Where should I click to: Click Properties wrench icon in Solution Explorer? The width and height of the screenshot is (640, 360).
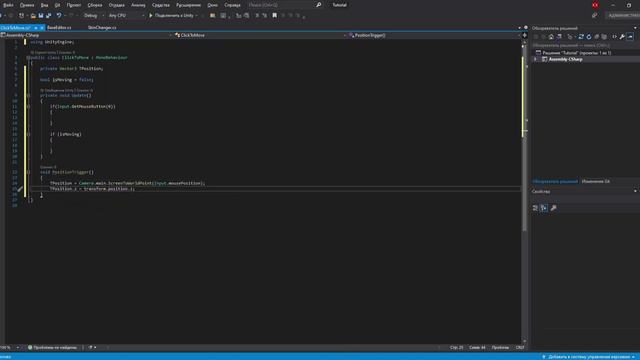pyautogui.click(x=622, y=37)
